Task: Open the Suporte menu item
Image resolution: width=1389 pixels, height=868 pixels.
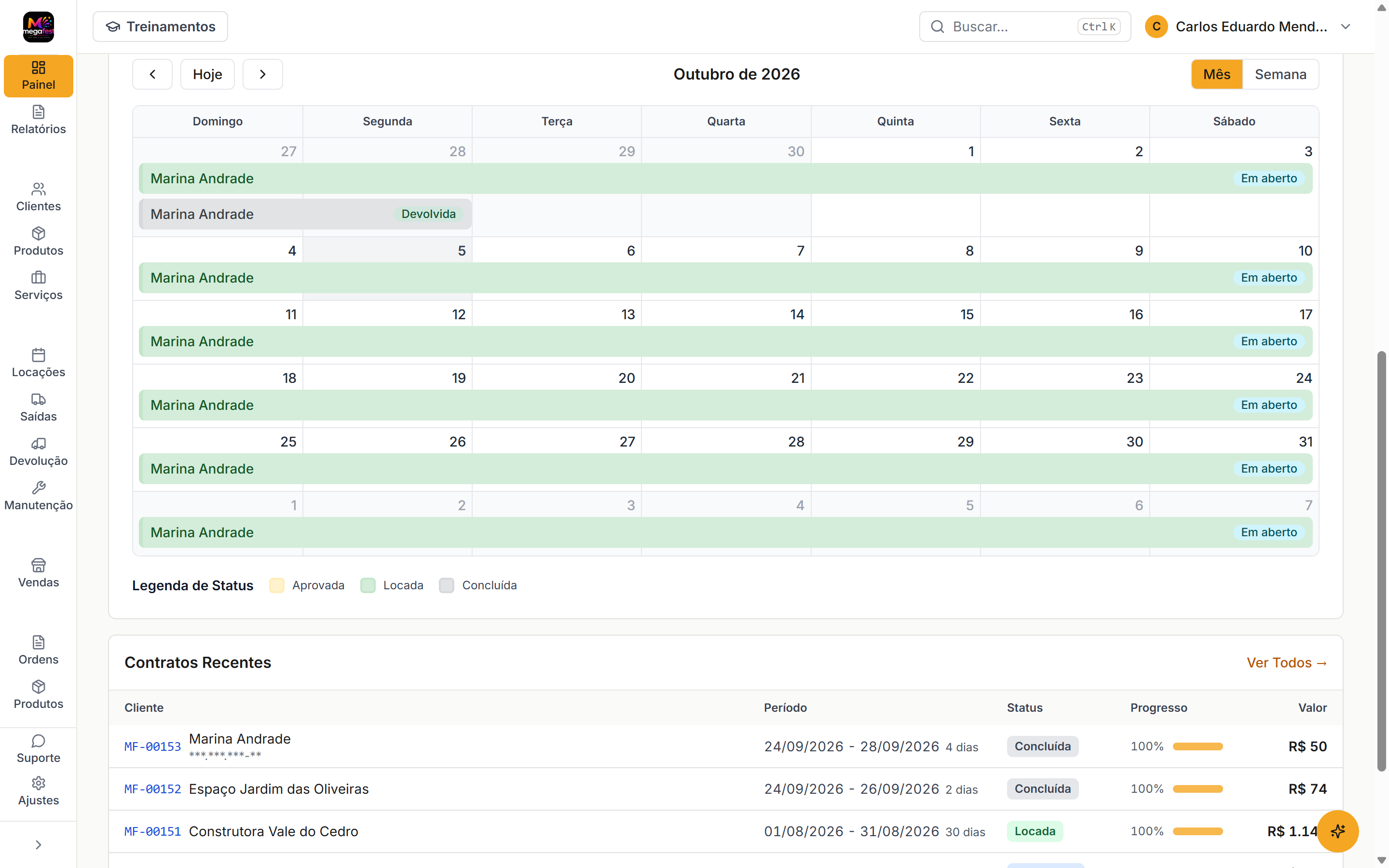Action: [39, 748]
